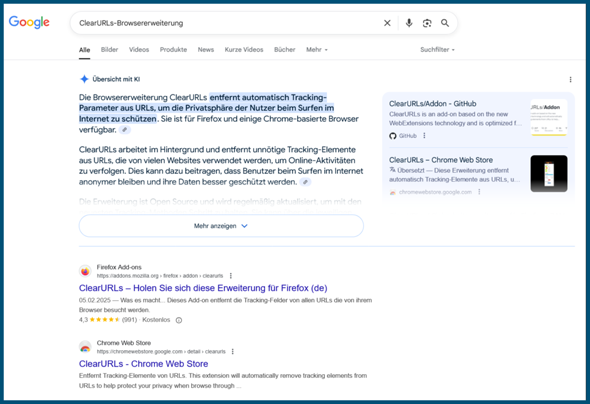Submit search with magnifying glass icon
The width and height of the screenshot is (590, 404).
pyautogui.click(x=445, y=23)
